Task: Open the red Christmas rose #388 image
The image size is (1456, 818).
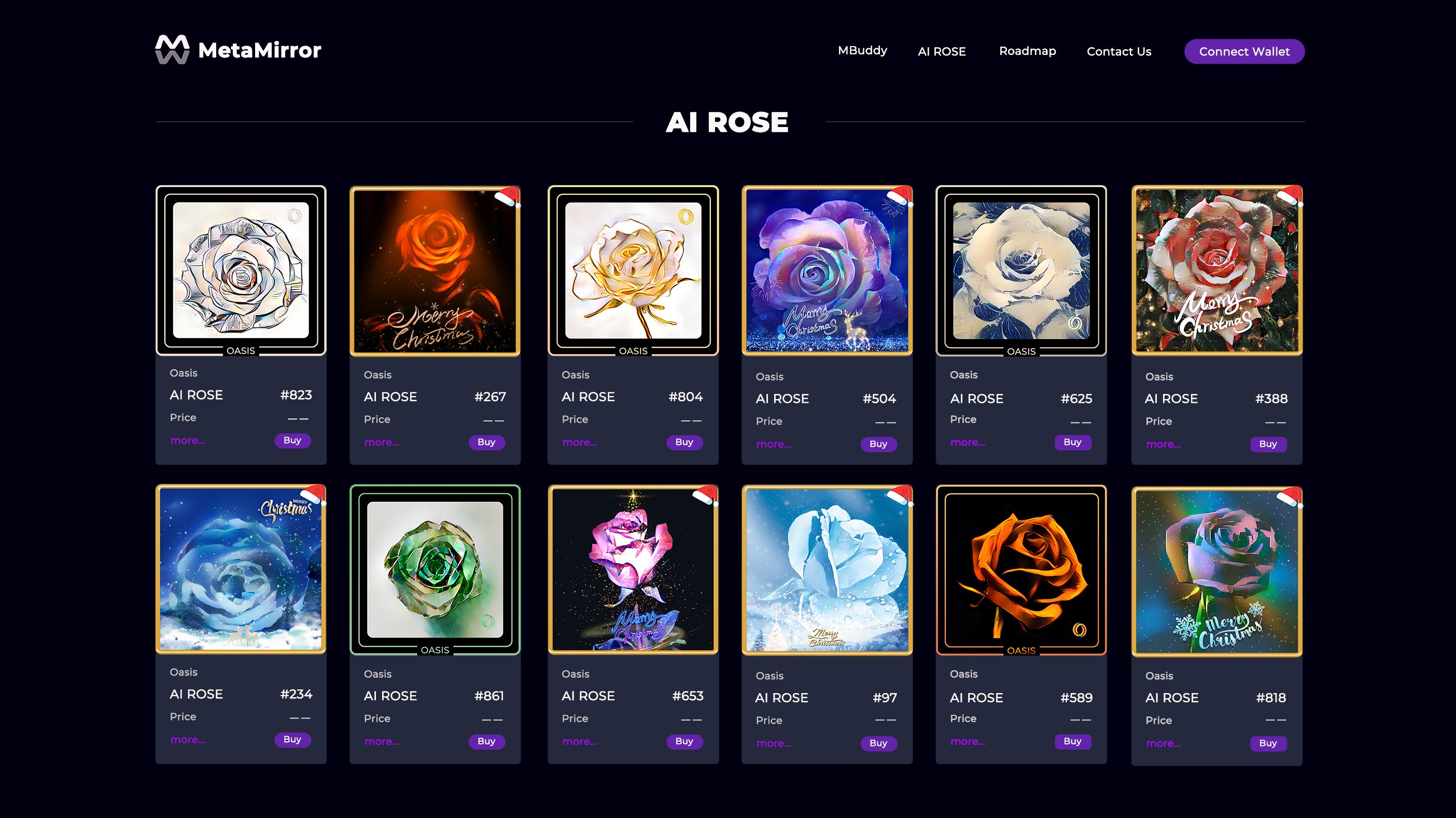Action: click(x=1216, y=271)
